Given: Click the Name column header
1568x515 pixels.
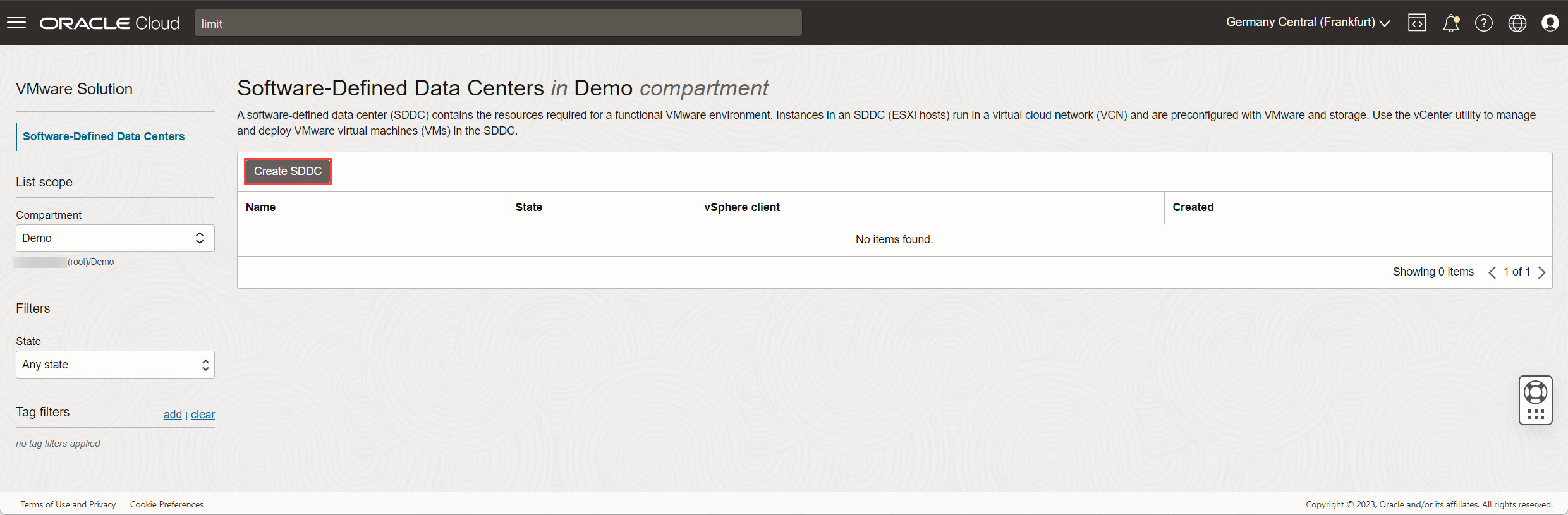Looking at the screenshot, I should [372, 207].
